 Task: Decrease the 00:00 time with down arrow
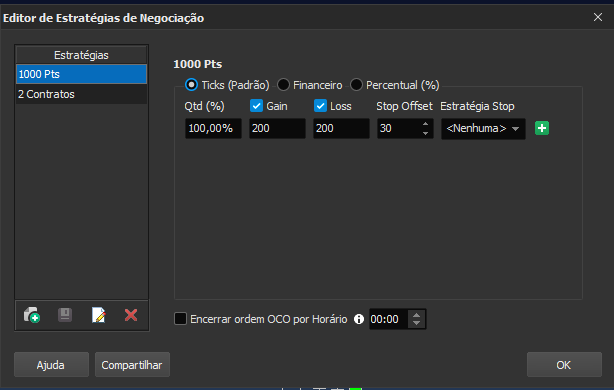click(x=417, y=323)
